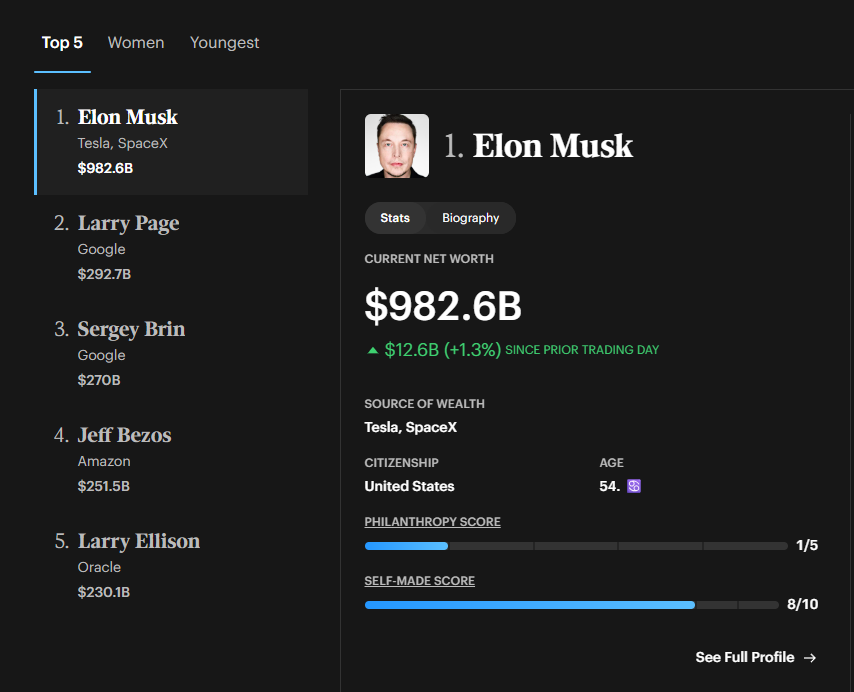Click the green up-triangle change indicator
854x692 pixels.
[x=373, y=350]
